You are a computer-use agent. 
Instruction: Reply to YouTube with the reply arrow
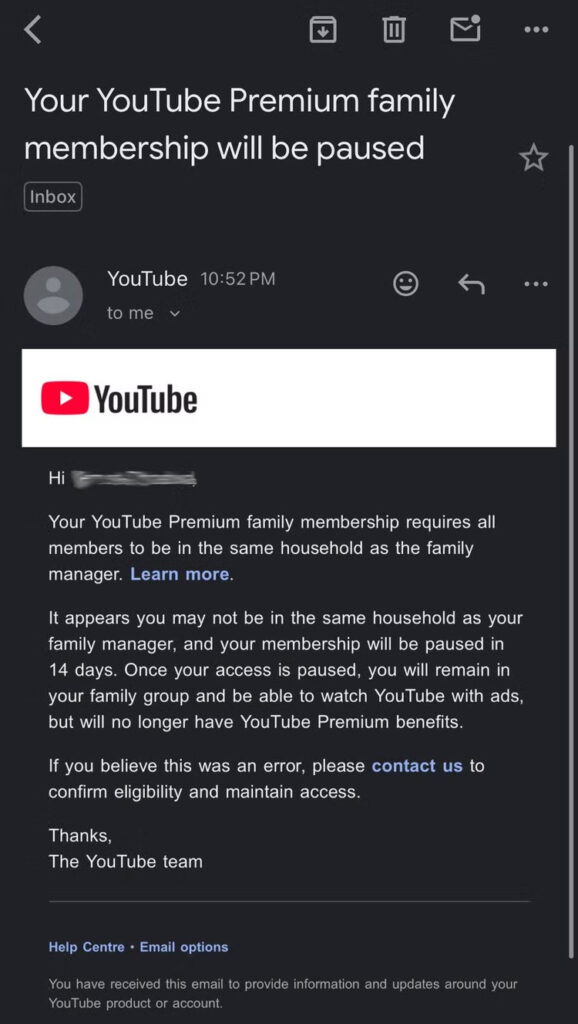(x=470, y=283)
